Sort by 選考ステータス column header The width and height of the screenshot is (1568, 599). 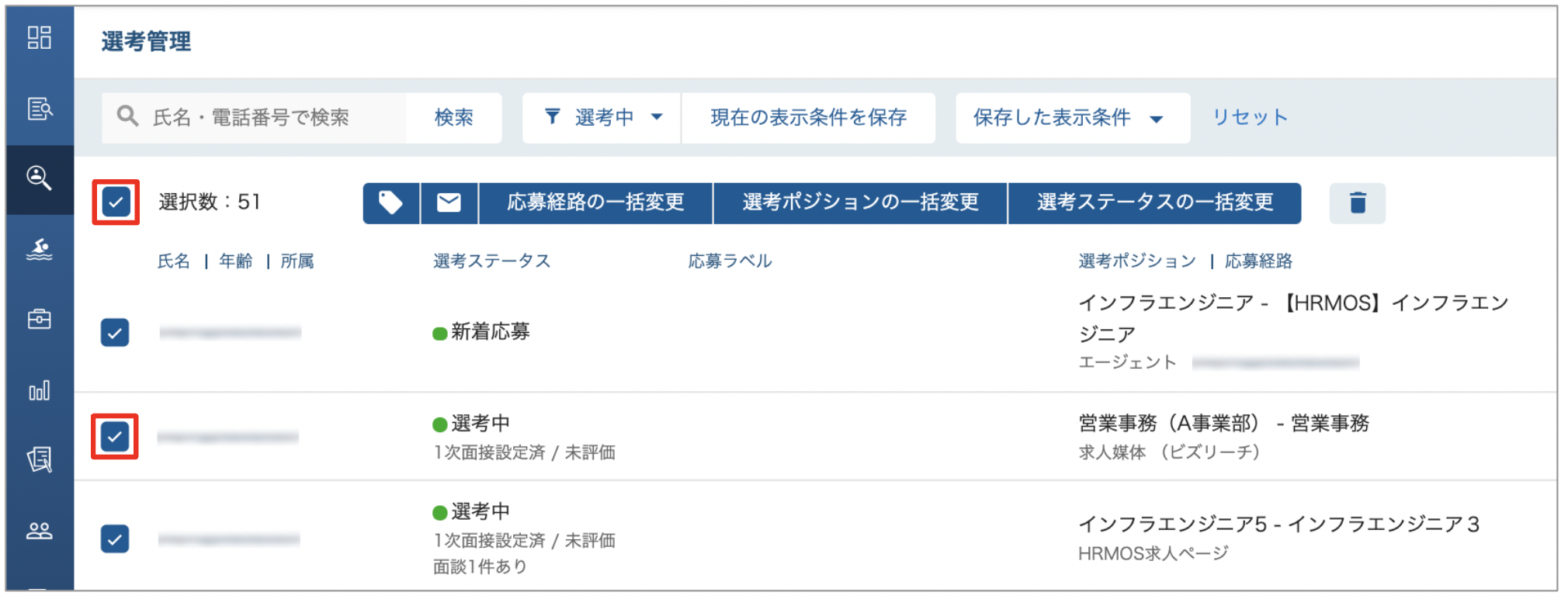491,261
